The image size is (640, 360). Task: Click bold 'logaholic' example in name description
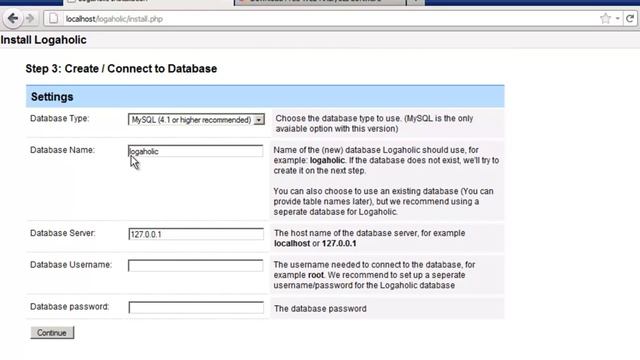[327, 160]
